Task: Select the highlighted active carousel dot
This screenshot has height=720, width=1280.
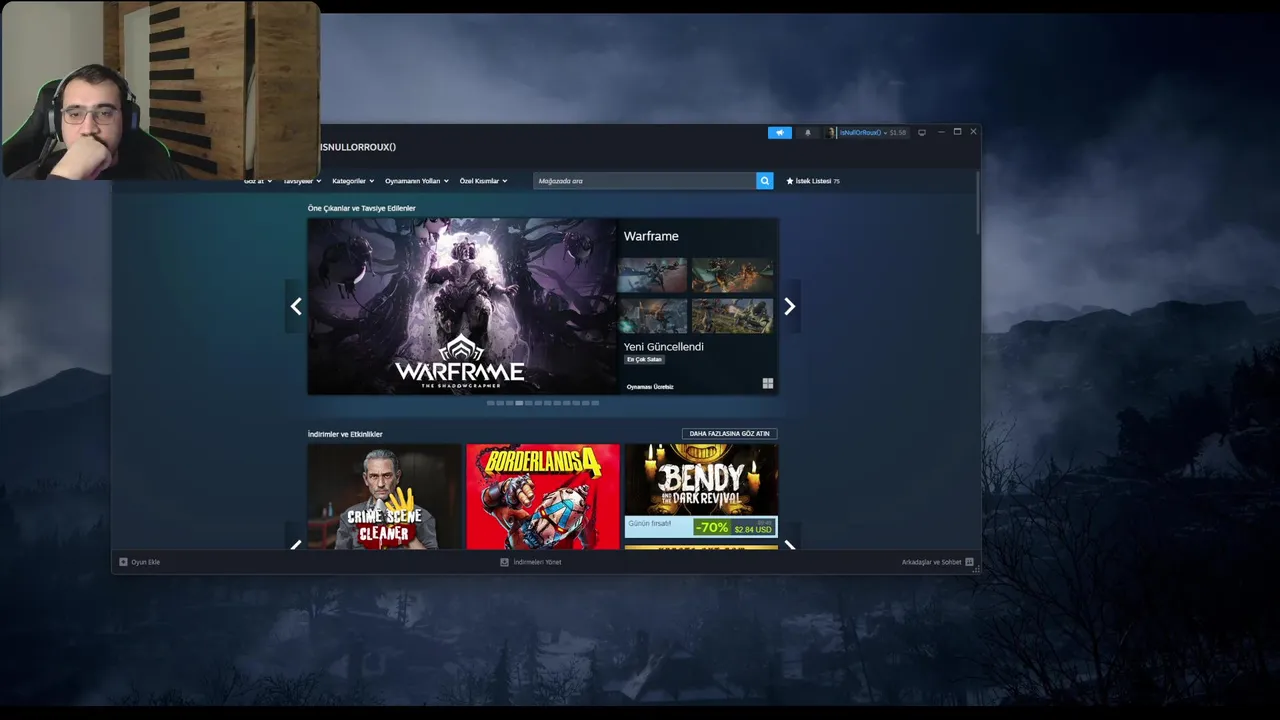Action: (519, 403)
